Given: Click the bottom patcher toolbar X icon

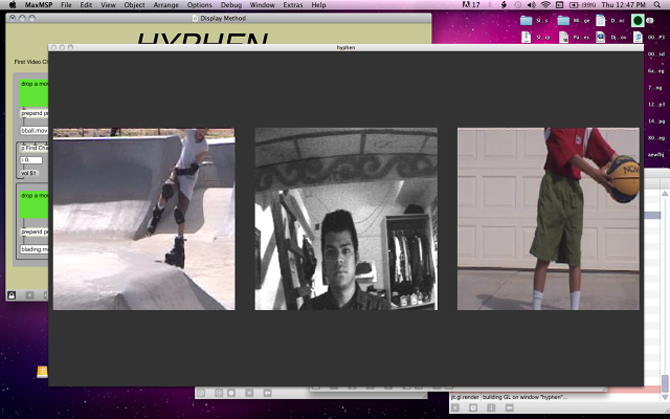Looking at the screenshot, I should 249,393.
